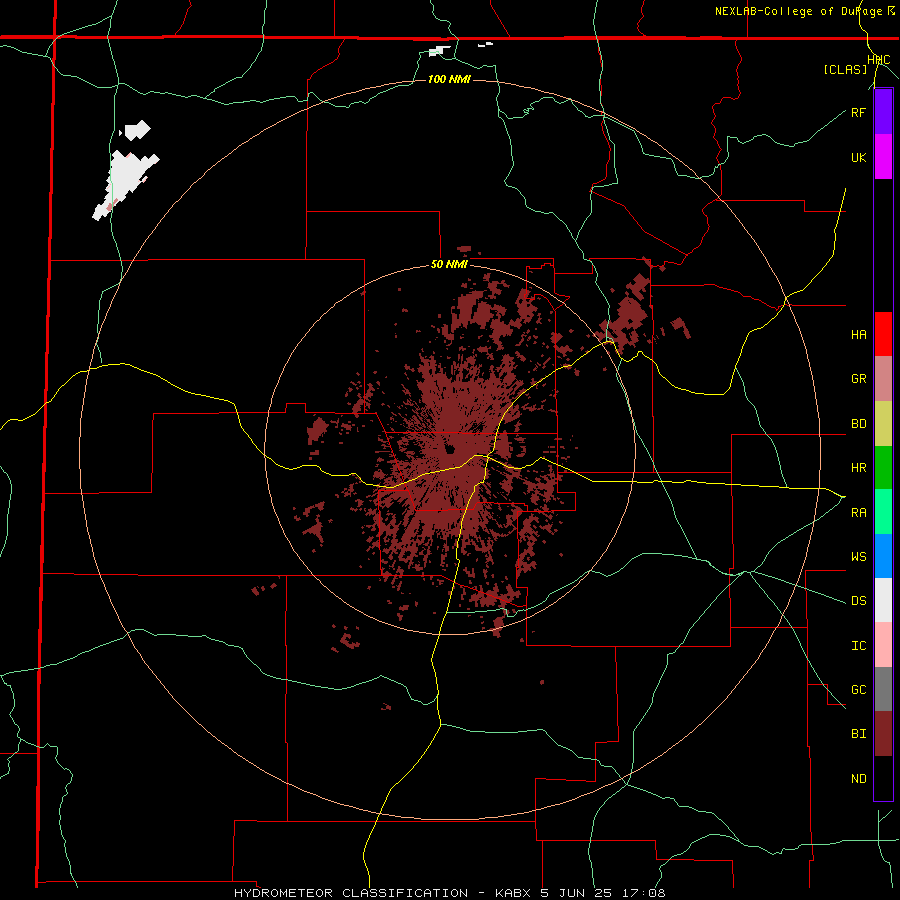
Task: Click the HA red legend swatch
Action: pyautogui.click(x=883, y=334)
